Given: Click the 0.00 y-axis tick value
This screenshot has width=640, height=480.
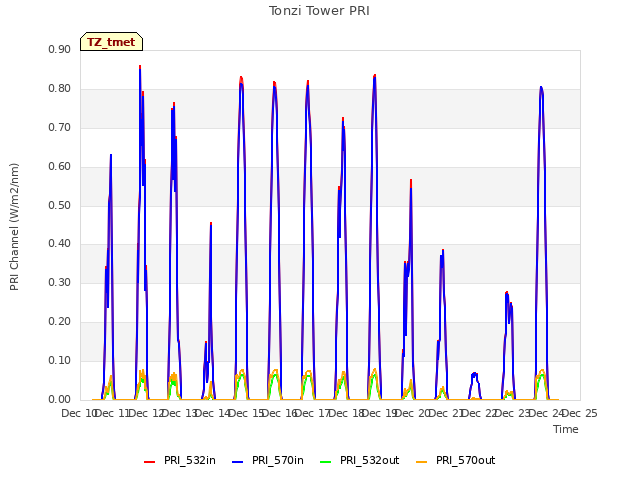Looking at the screenshot, I should (59, 399).
